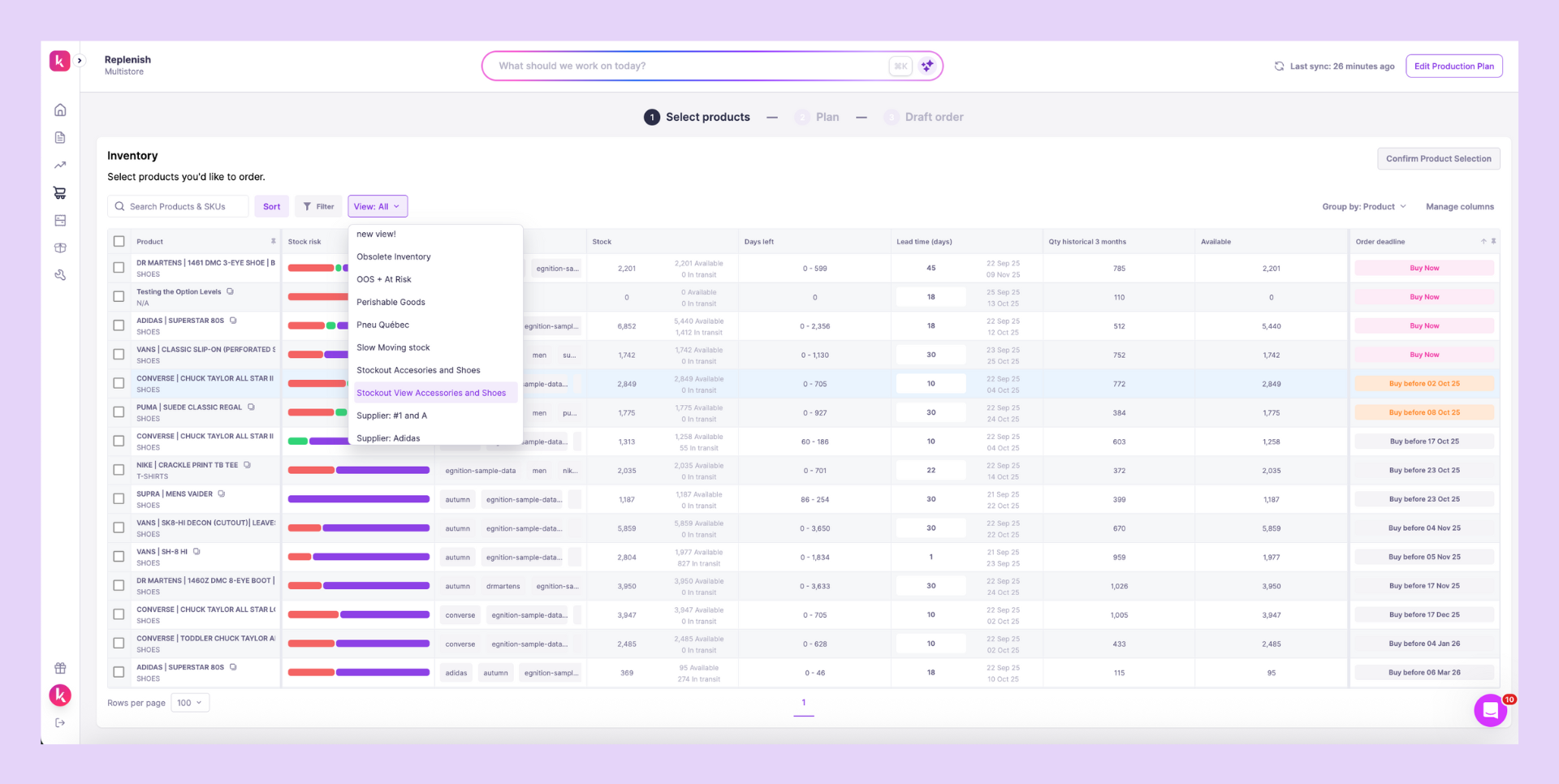This screenshot has width=1559, height=784.
Task: Click the Edit Production Plan button
Action: pyautogui.click(x=1453, y=66)
